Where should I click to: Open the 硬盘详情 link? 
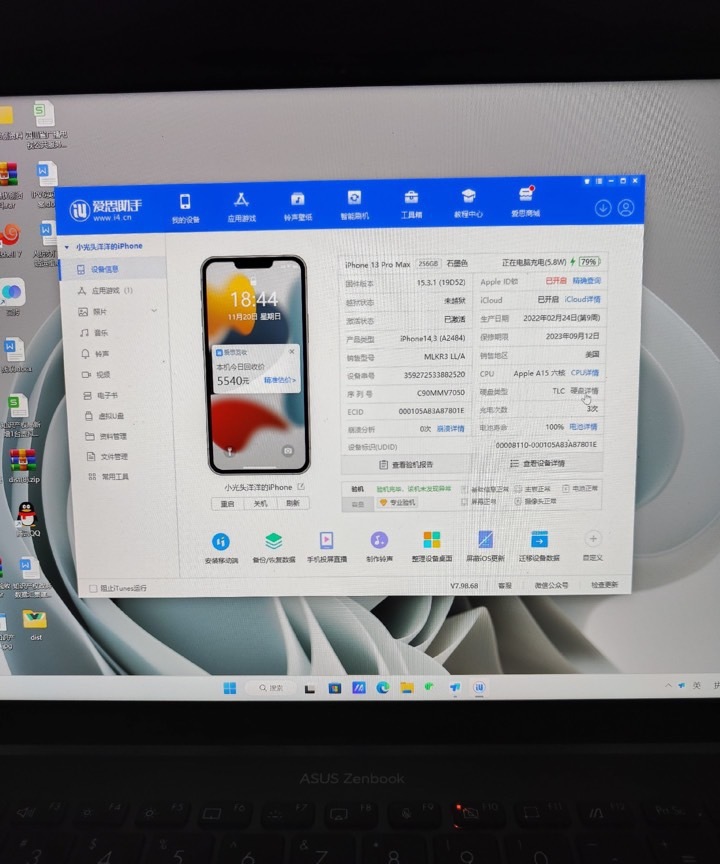(584, 391)
